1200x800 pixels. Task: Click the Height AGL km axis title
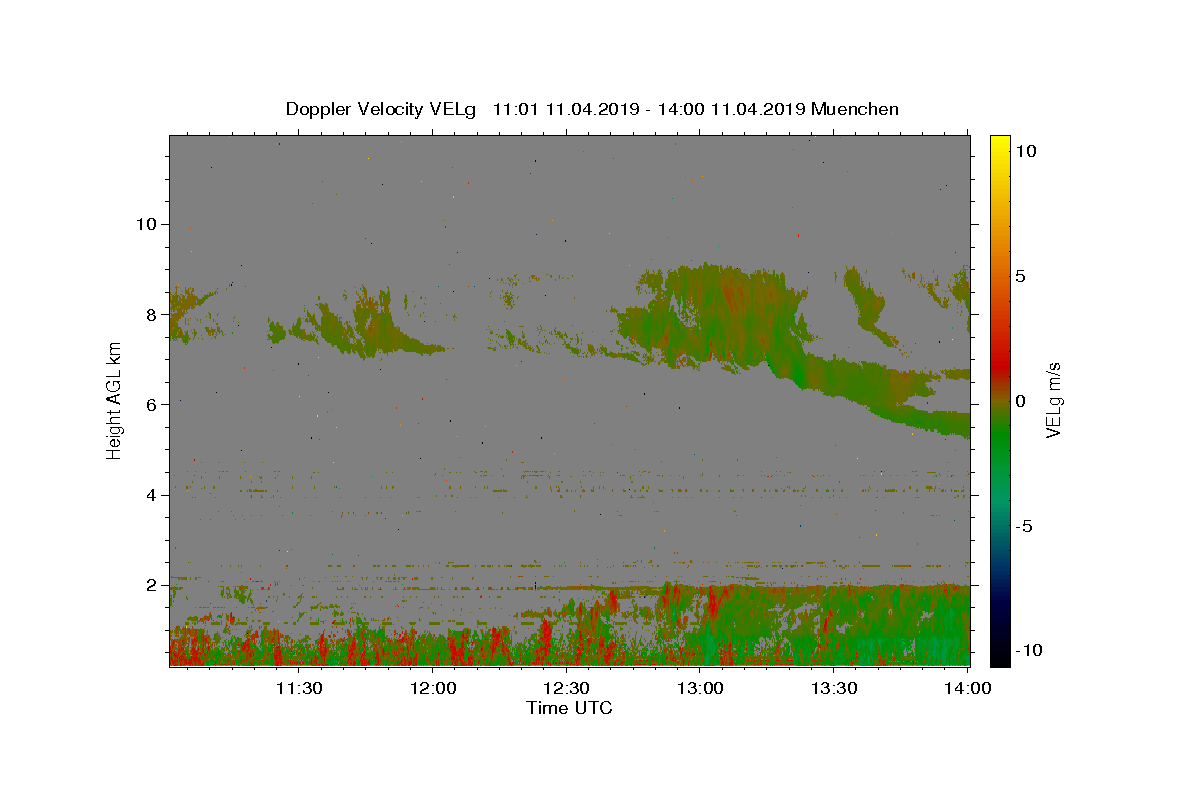115,400
